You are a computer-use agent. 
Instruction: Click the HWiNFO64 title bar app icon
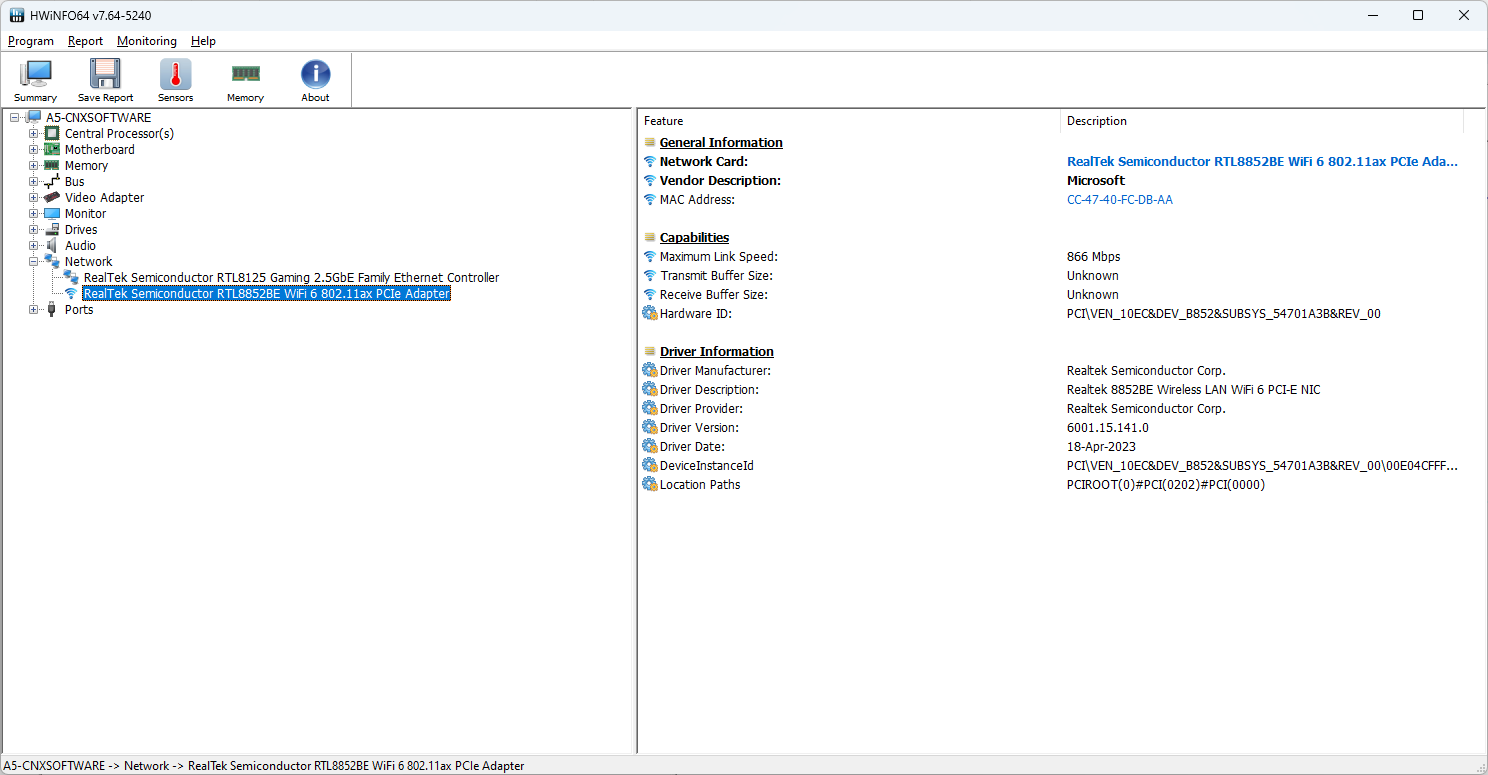[17, 15]
